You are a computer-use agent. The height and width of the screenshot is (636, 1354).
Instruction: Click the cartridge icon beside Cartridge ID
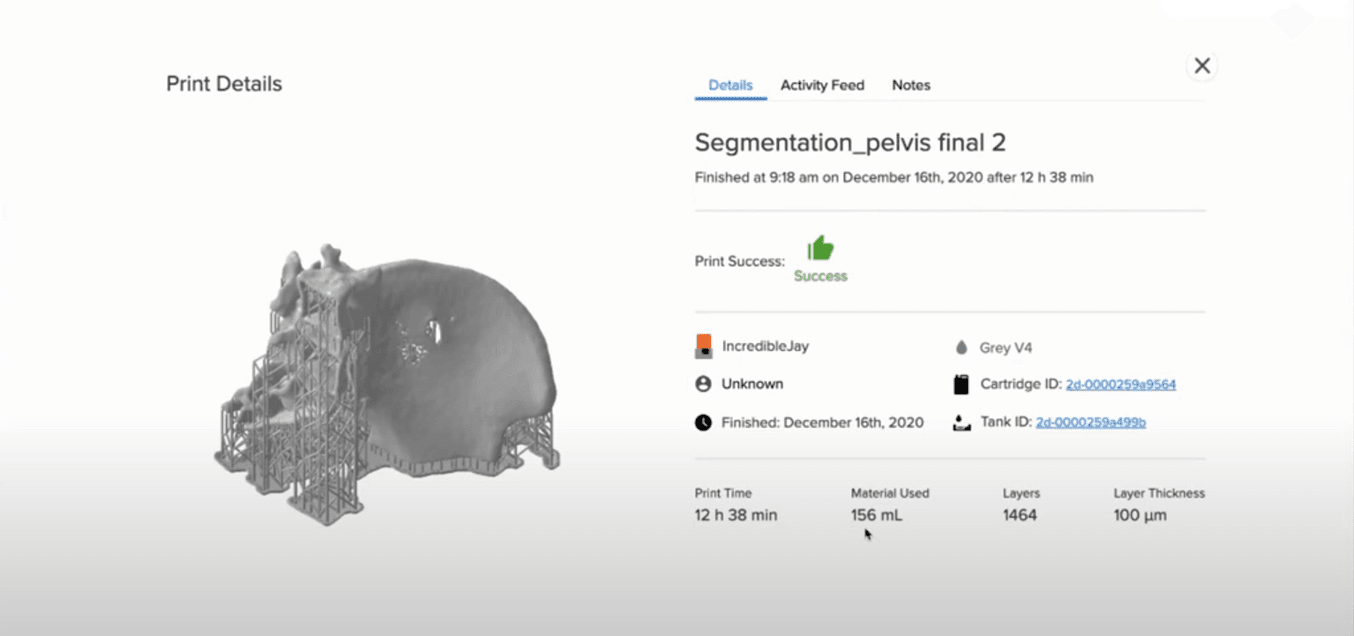click(961, 384)
